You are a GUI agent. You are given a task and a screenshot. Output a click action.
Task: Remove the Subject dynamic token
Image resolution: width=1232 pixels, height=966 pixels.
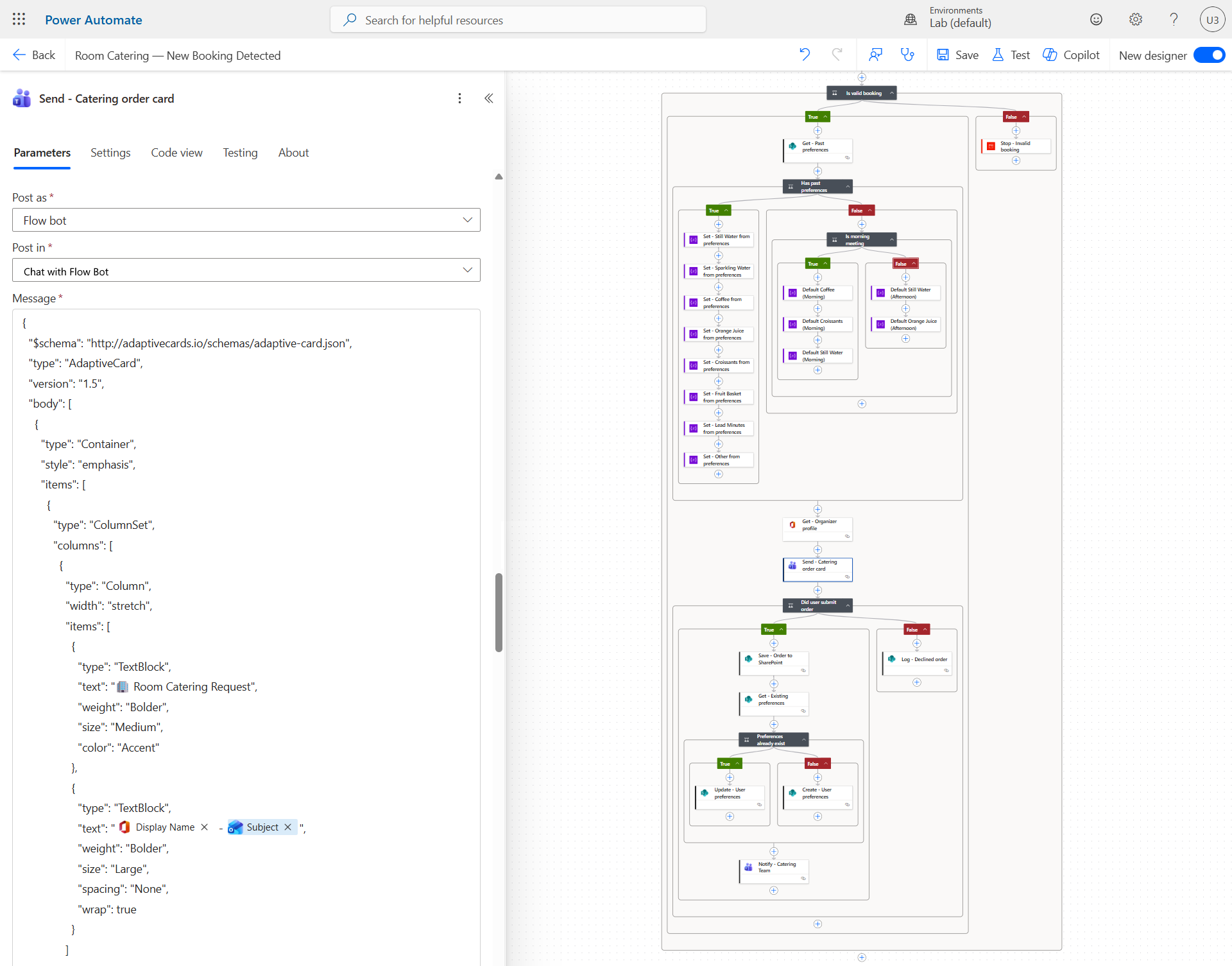[x=288, y=827]
